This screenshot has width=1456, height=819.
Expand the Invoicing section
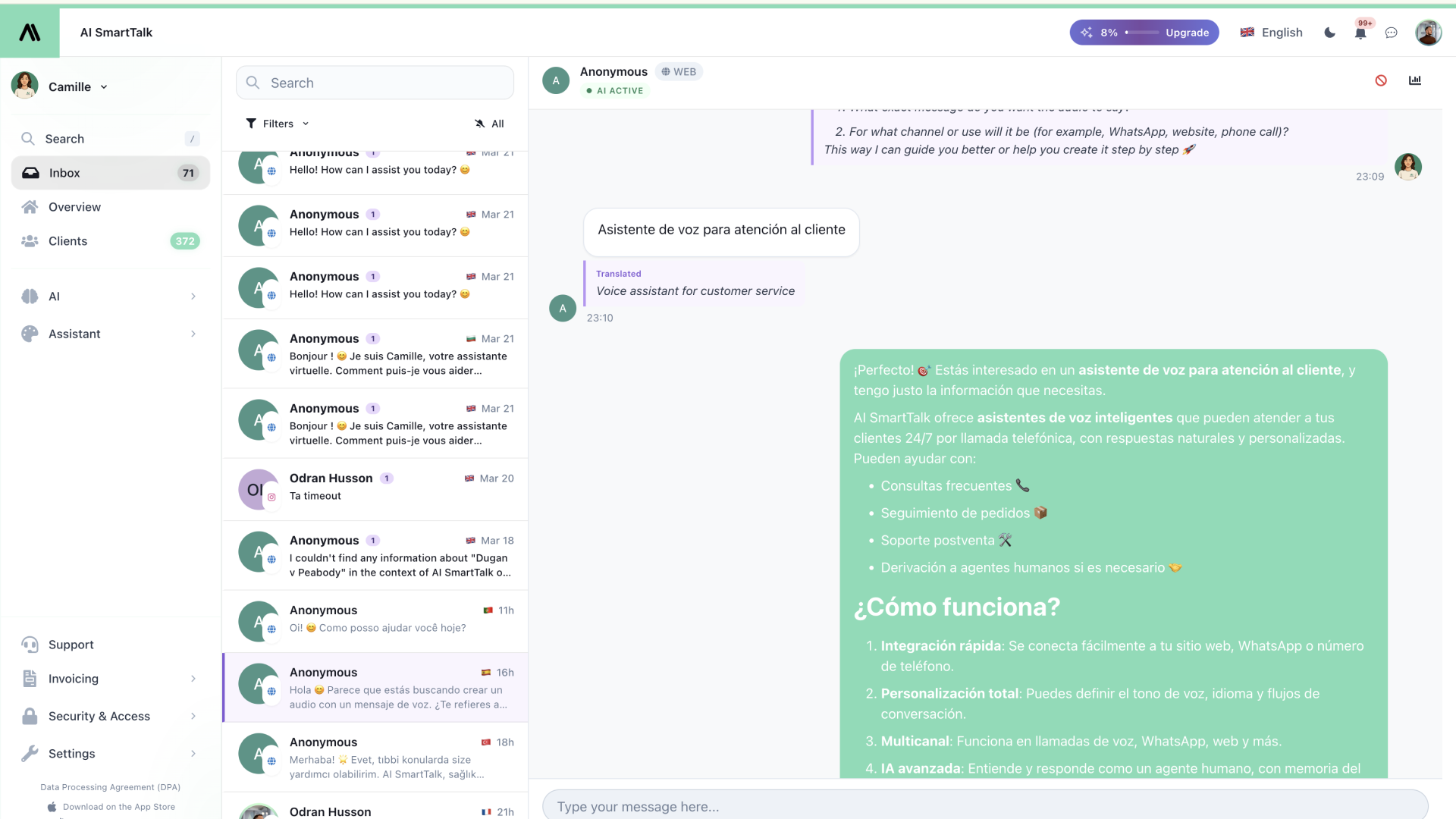111,679
